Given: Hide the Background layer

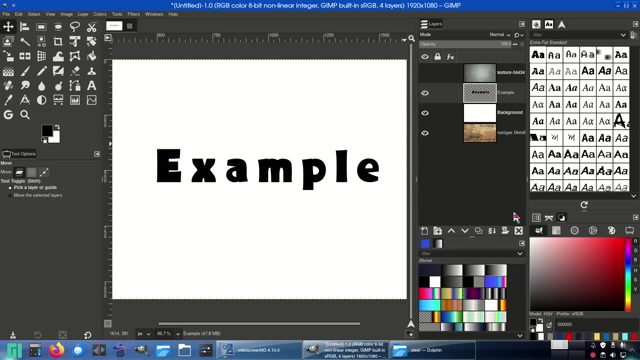Looking at the screenshot, I should point(425,113).
